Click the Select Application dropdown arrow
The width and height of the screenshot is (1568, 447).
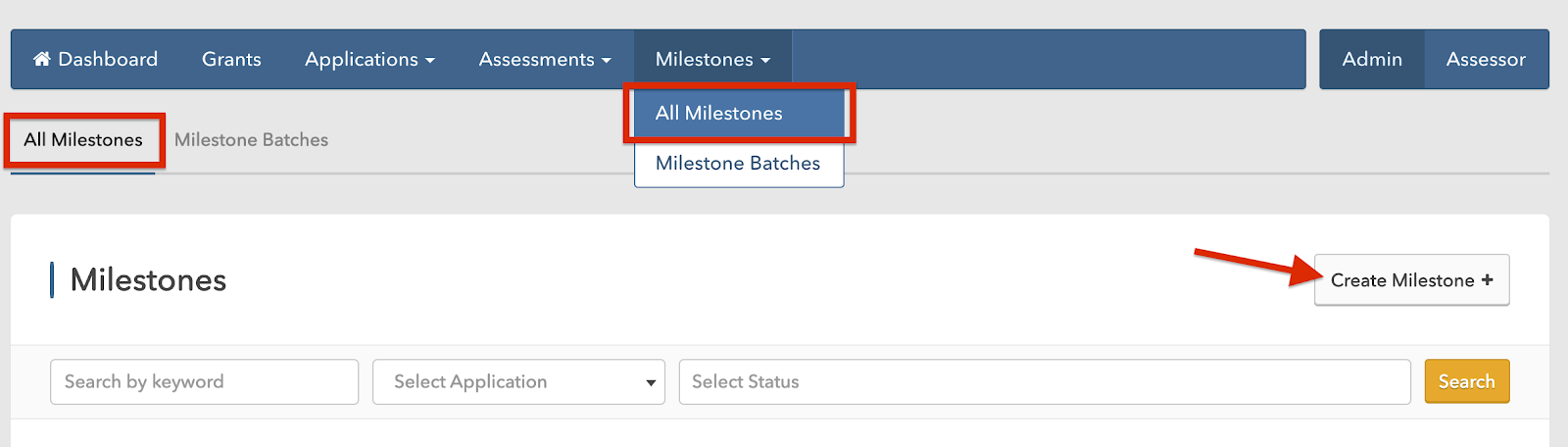coord(651,382)
